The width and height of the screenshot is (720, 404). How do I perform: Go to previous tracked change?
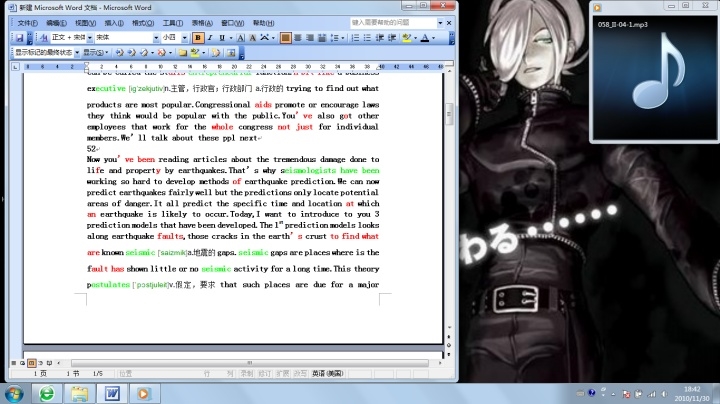click(119, 53)
